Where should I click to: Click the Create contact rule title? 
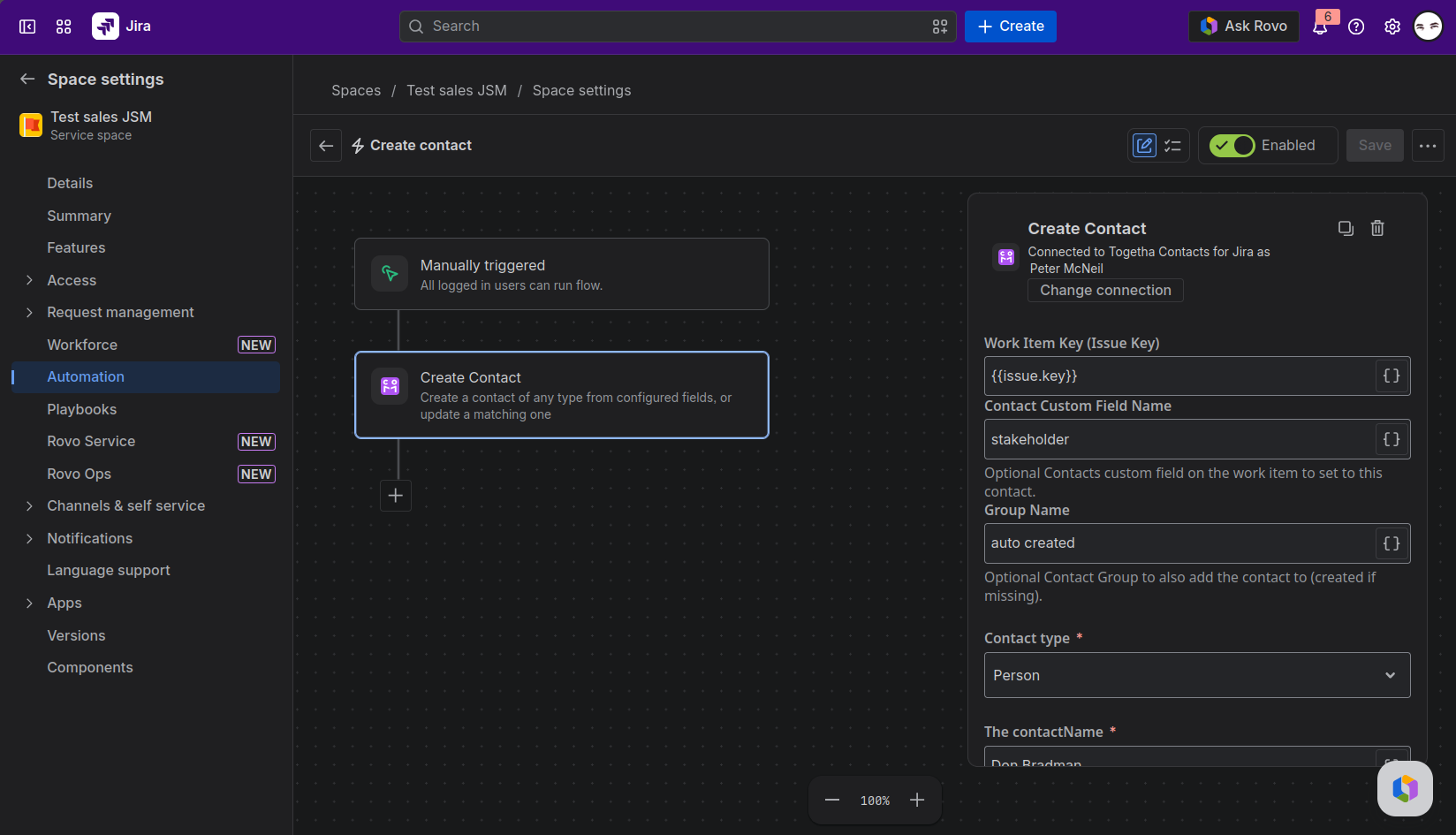click(421, 146)
